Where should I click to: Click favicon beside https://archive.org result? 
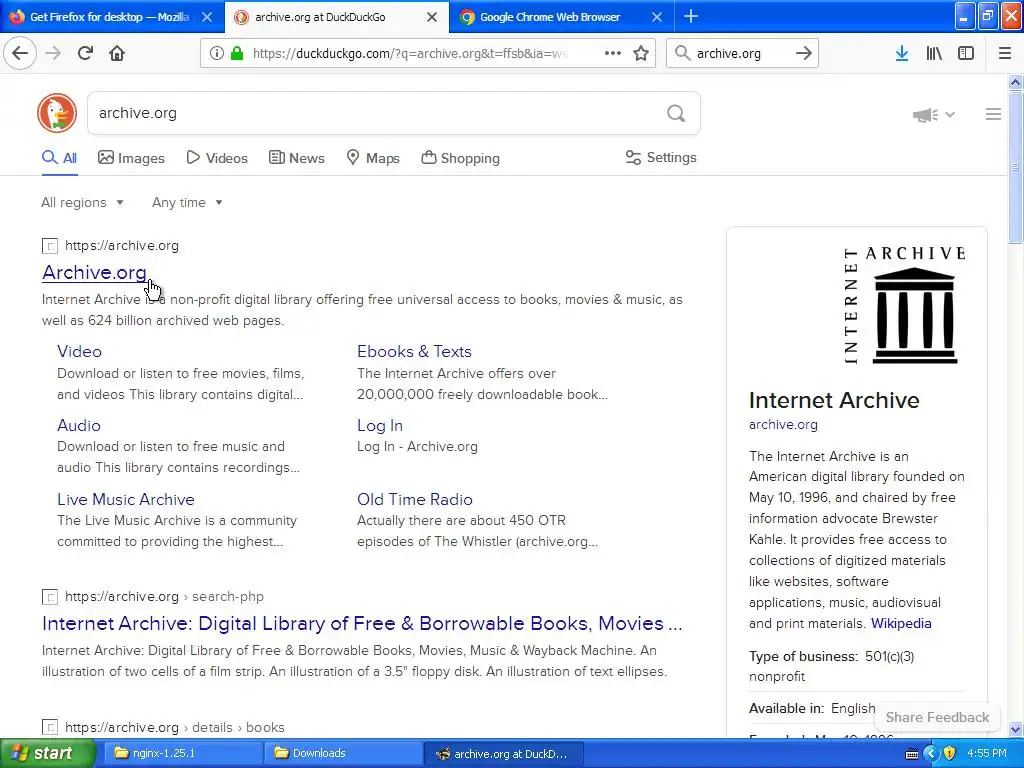(x=50, y=246)
